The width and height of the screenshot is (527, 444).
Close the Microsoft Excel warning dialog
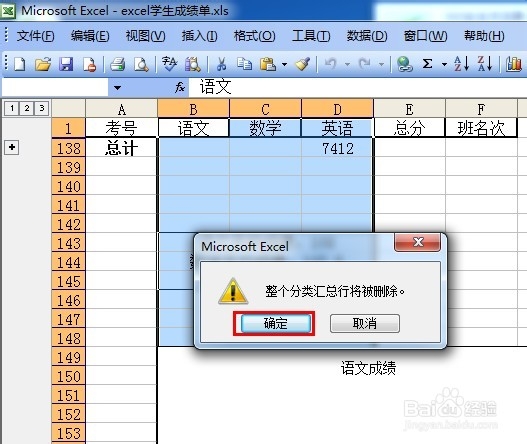click(x=417, y=242)
